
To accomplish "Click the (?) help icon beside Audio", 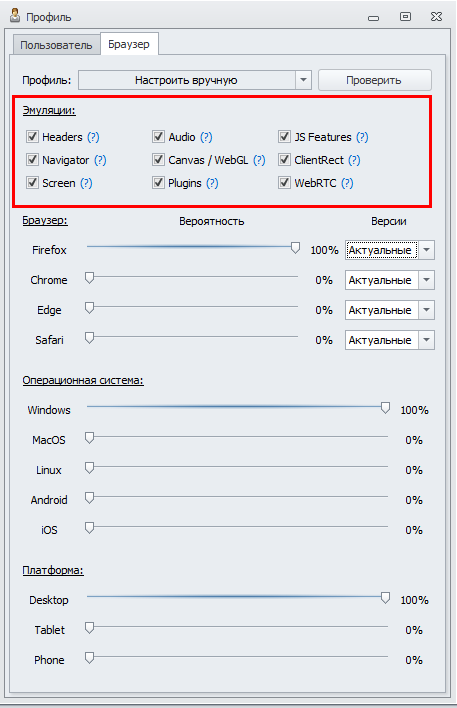I will [x=206, y=137].
